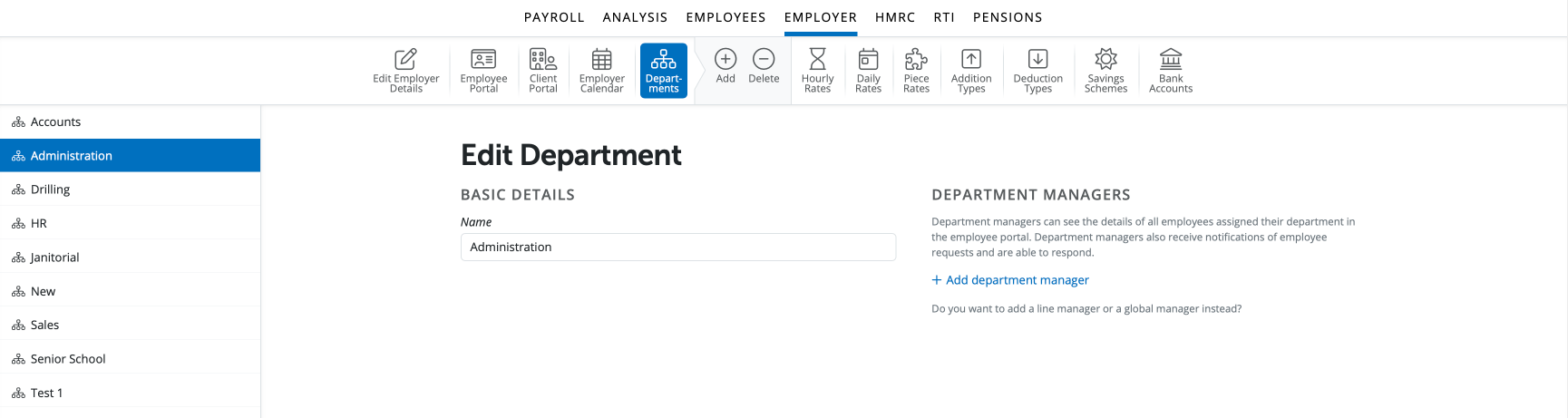Open the Employee Portal settings

point(483,71)
